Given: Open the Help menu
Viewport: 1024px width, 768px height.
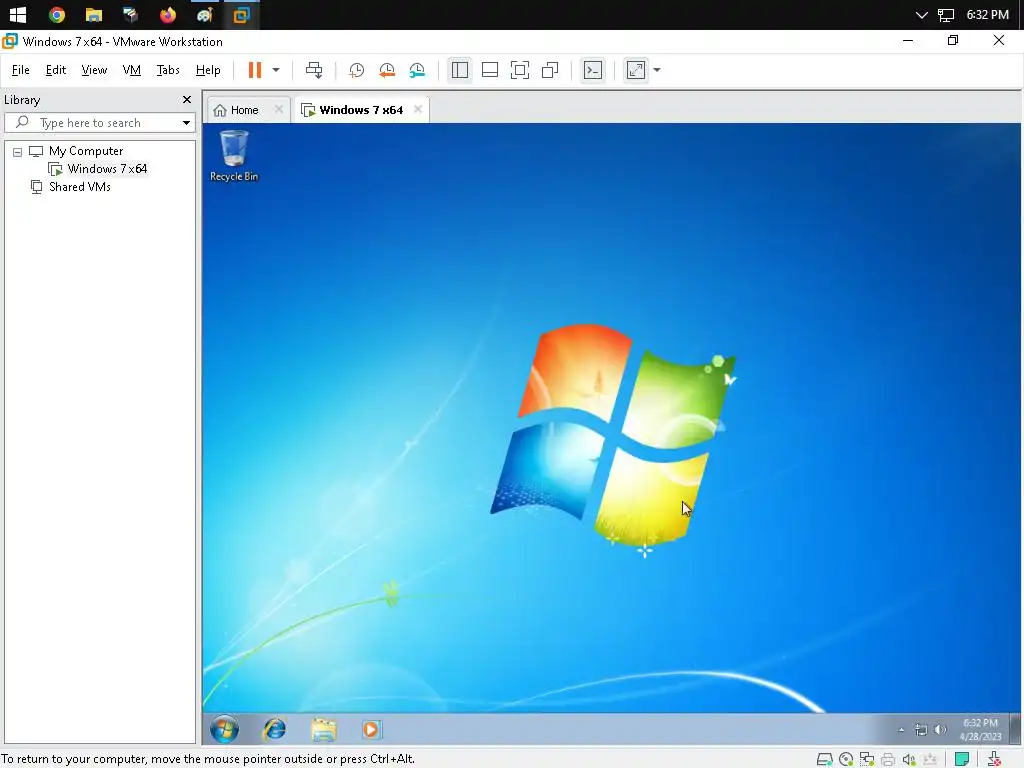Looking at the screenshot, I should click(x=208, y=70).
